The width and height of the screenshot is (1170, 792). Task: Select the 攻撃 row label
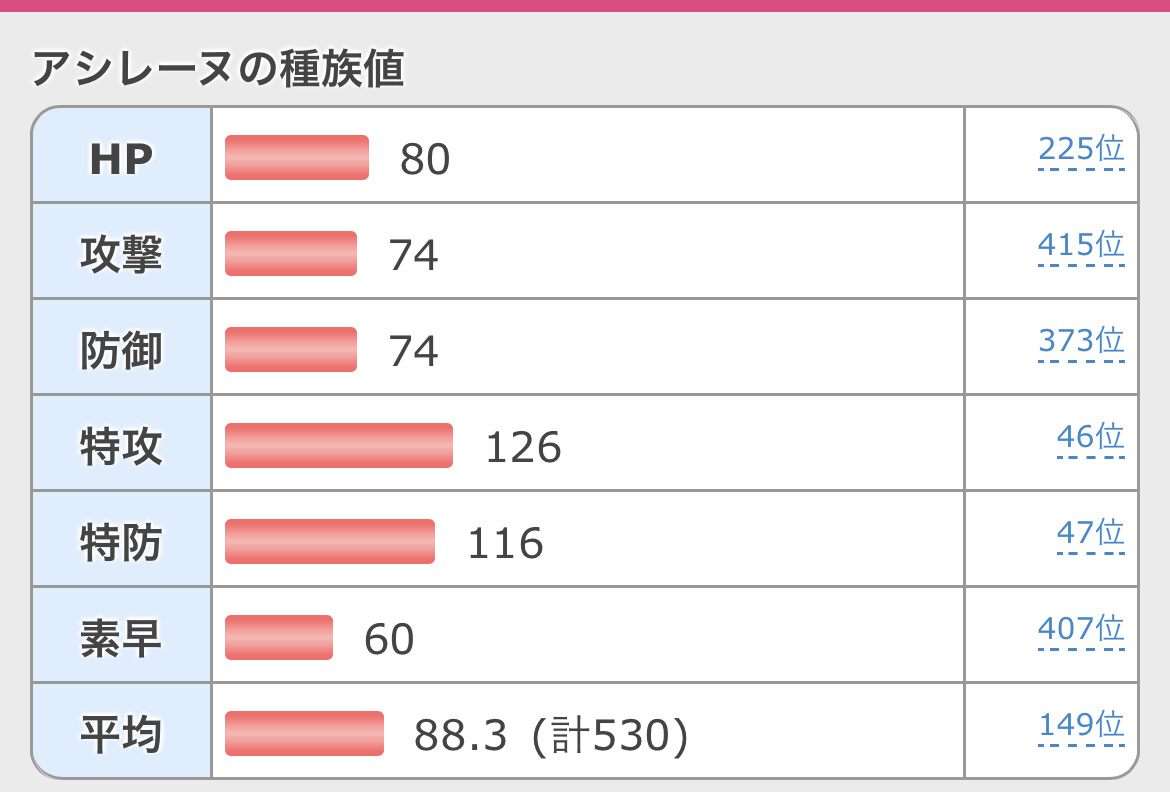(x=122, y=254)
